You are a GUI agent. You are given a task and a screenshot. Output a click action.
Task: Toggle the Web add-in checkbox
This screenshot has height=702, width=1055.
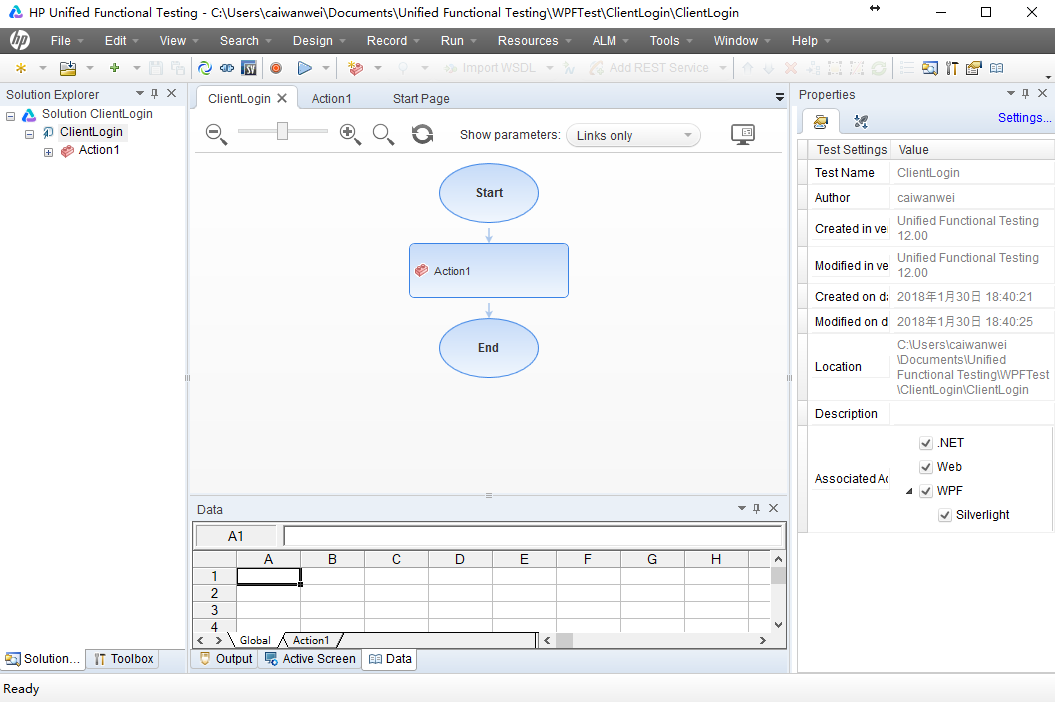926,467
